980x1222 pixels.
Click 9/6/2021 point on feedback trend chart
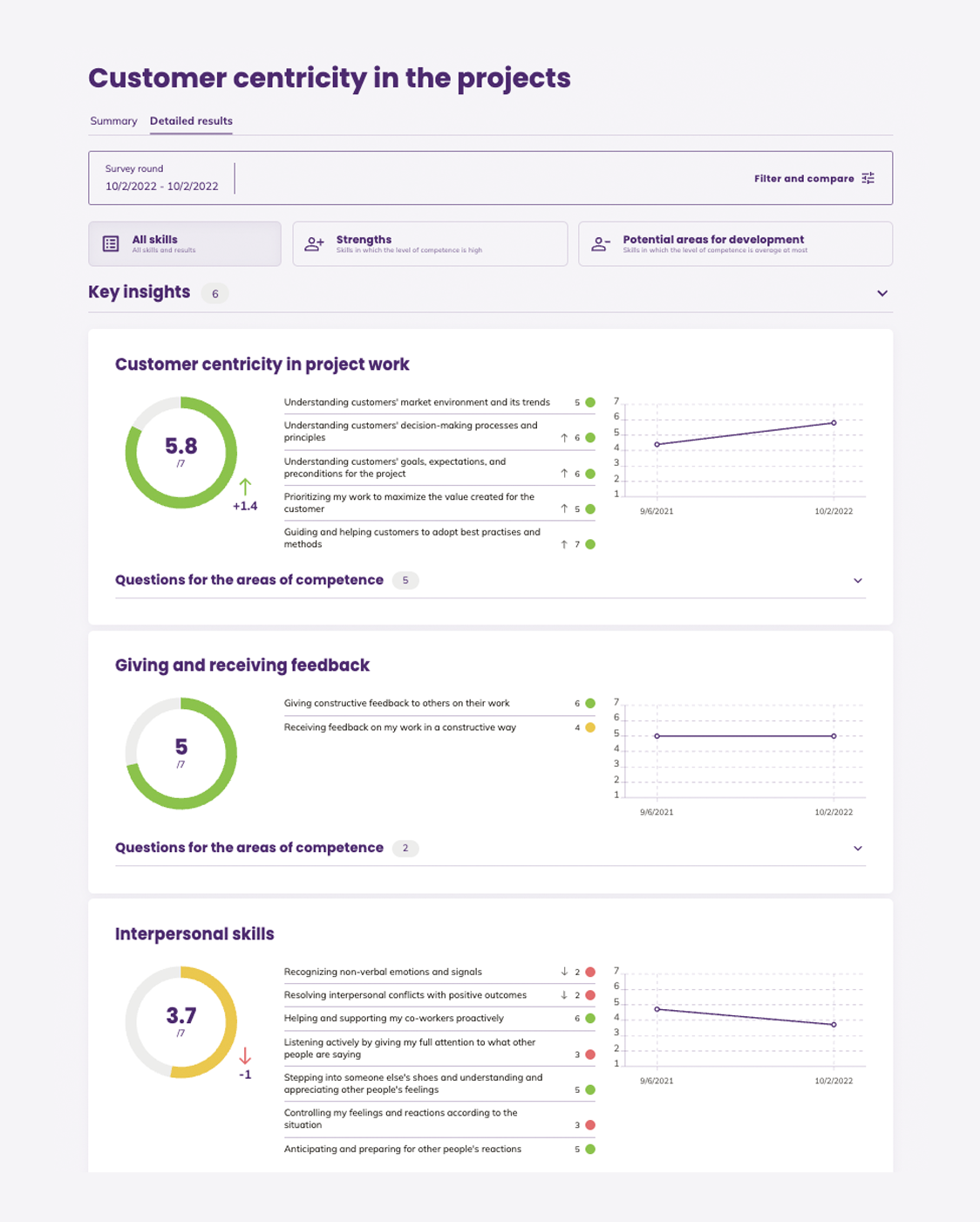[x=657, y=736]
